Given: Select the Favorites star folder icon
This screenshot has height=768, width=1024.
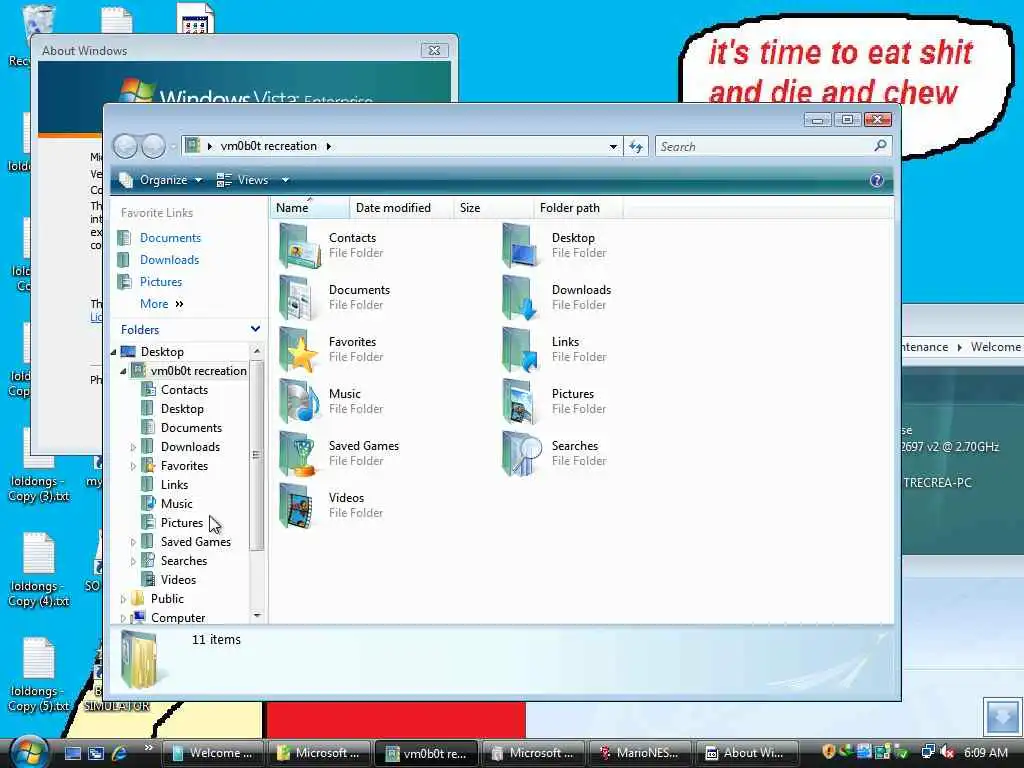Looking at the screenshot, I should [300, 349].
